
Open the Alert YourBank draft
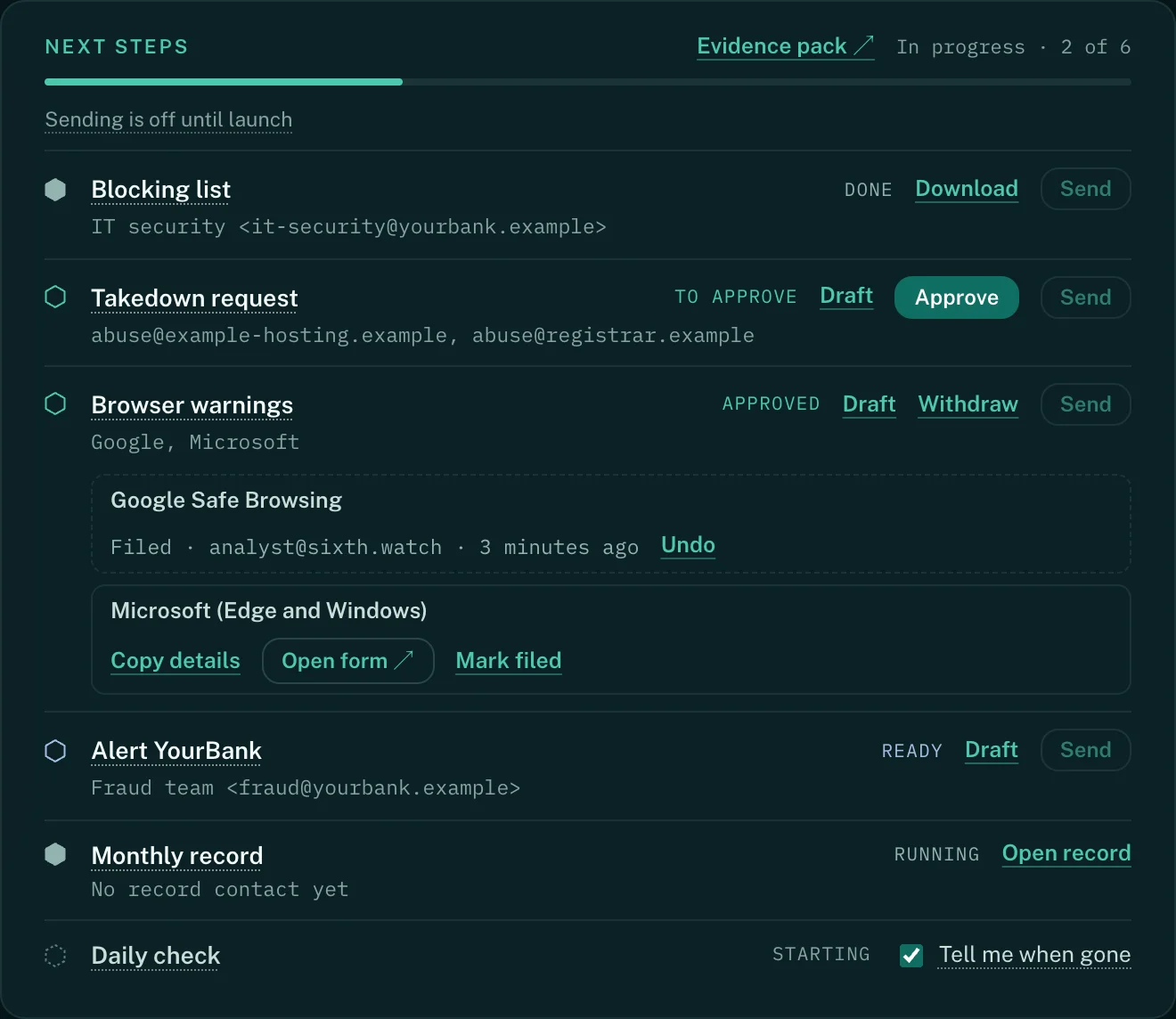tap(992, 750)
